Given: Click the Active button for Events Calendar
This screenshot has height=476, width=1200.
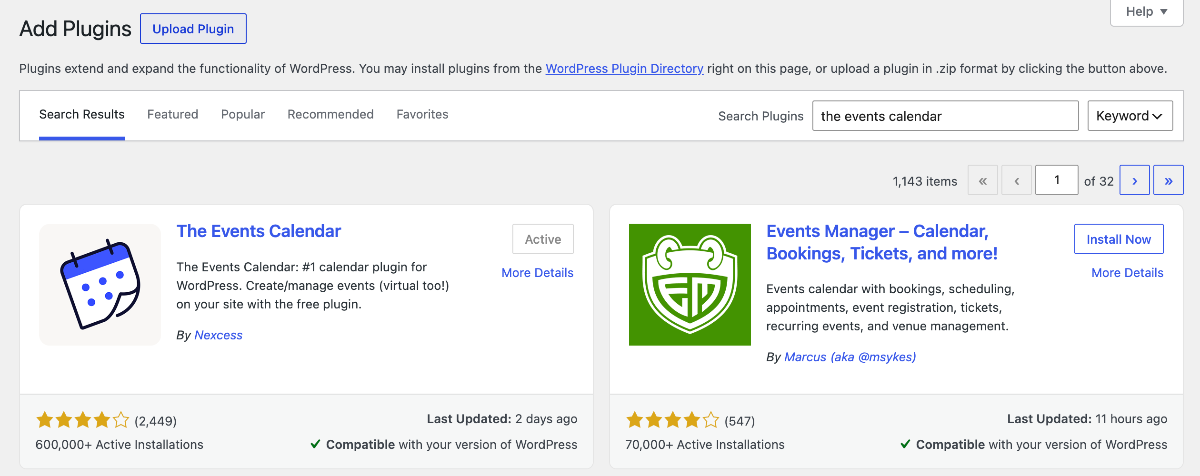Looking at the screenshot, I should (543, 239).
